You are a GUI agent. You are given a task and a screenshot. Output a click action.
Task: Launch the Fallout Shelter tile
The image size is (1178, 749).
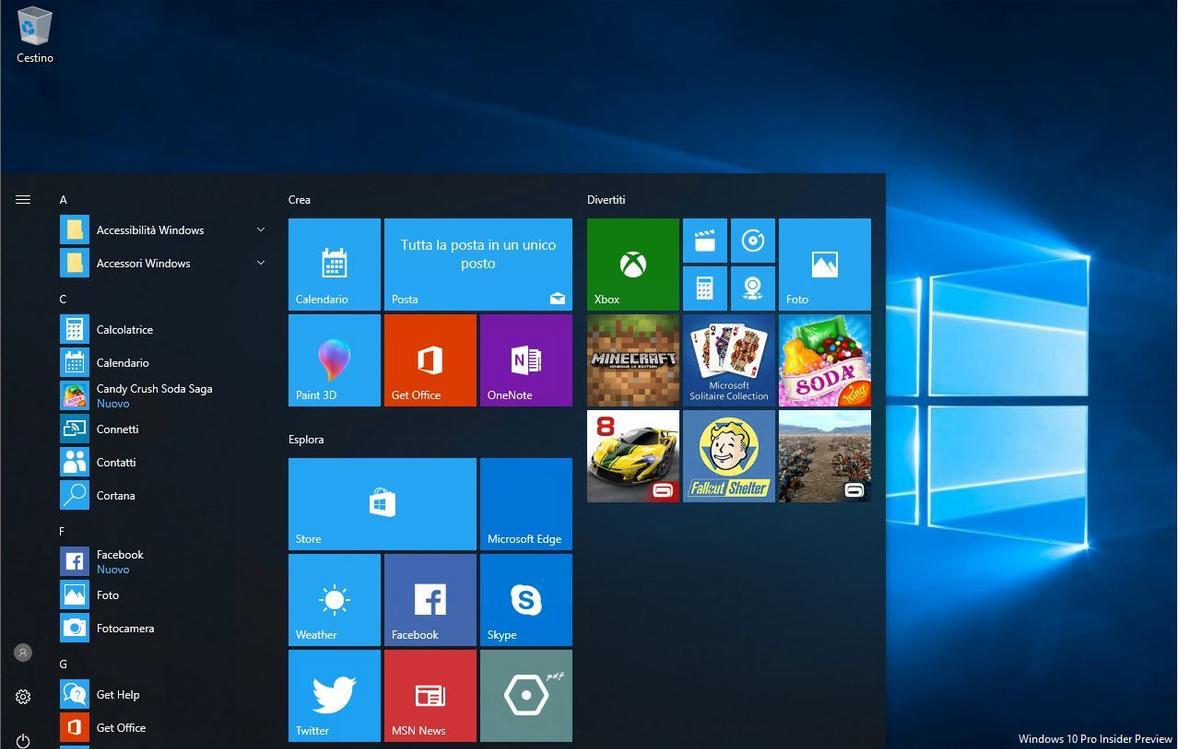[x=729, y=456]
